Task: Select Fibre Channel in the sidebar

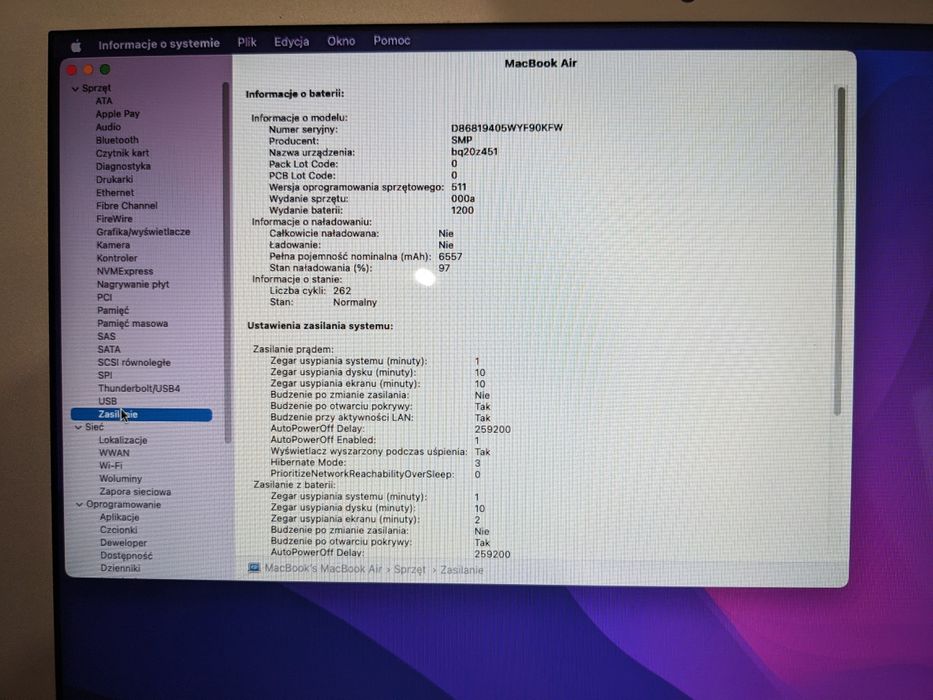Action: click(x=127, y=205)
